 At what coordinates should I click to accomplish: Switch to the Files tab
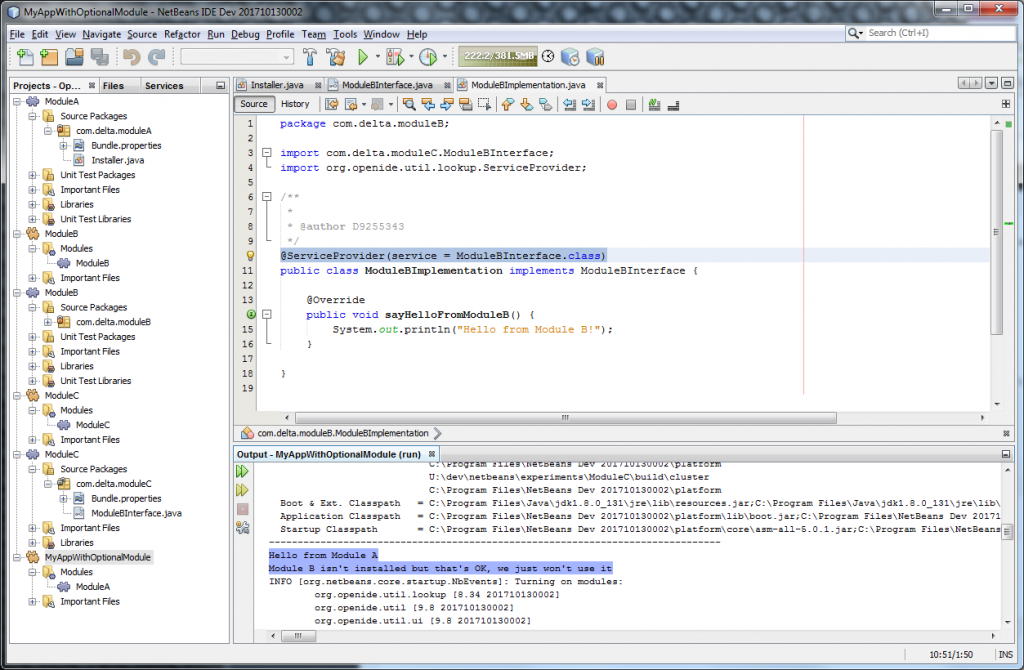(x=113, y=86)
